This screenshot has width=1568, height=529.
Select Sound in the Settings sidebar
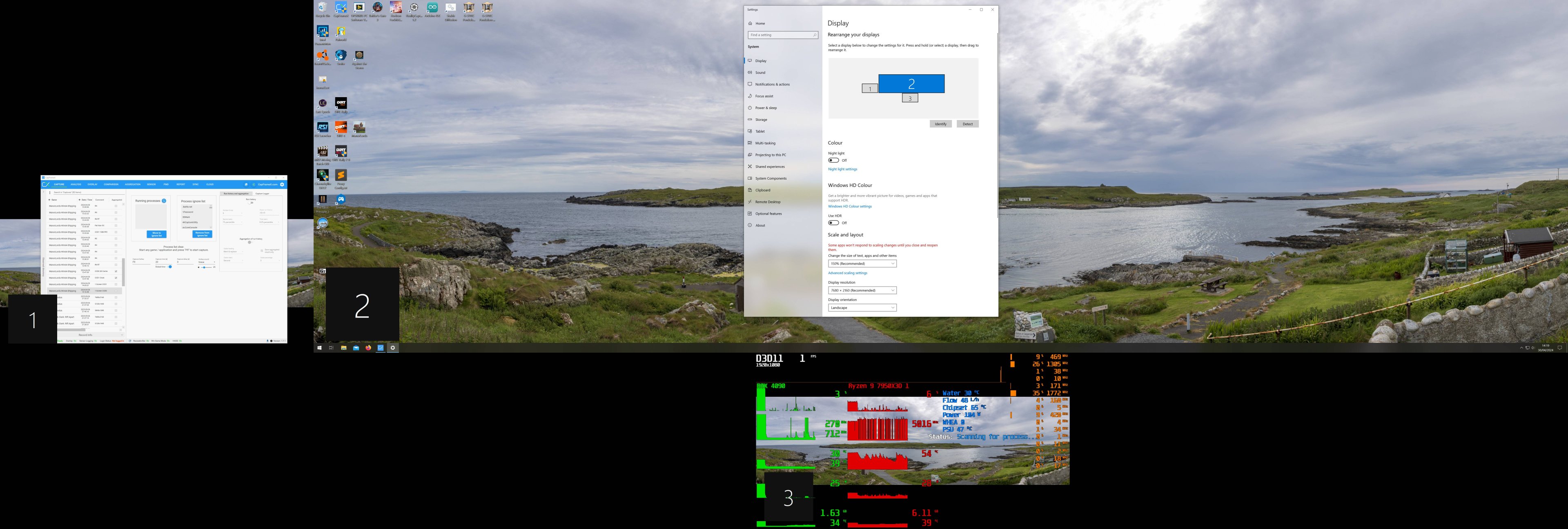click(759, 72)
